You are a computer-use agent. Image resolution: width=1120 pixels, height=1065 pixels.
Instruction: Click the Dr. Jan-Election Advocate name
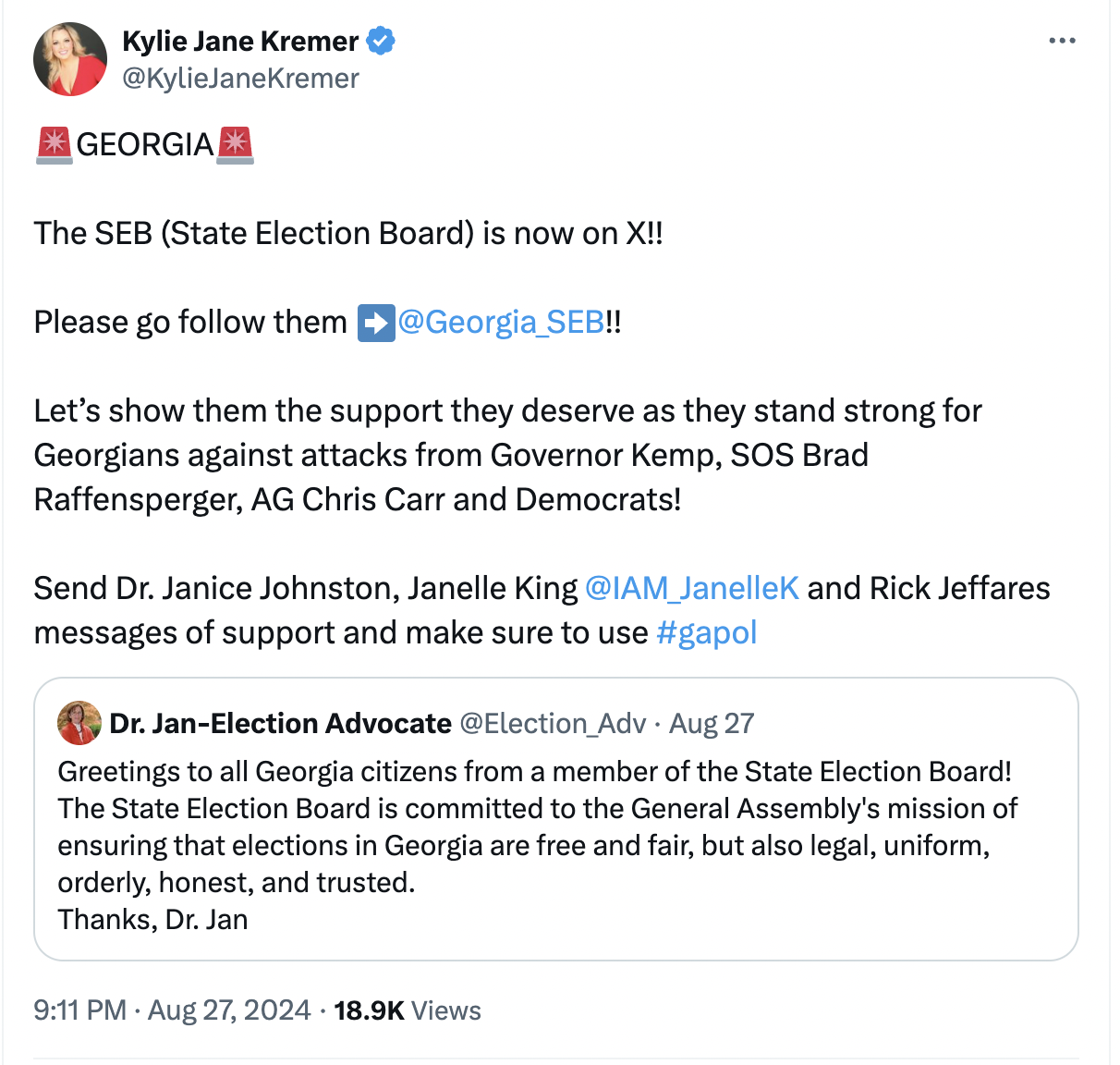(x=280, y=723)
